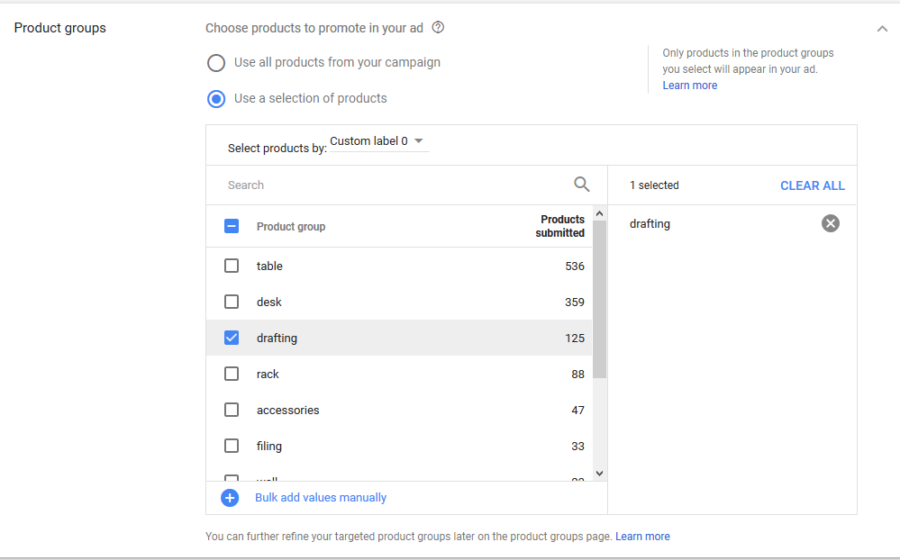Select 'Use all products from your campaign'
The height and width of the screenshot is (560, 900).
coord(216,63)
